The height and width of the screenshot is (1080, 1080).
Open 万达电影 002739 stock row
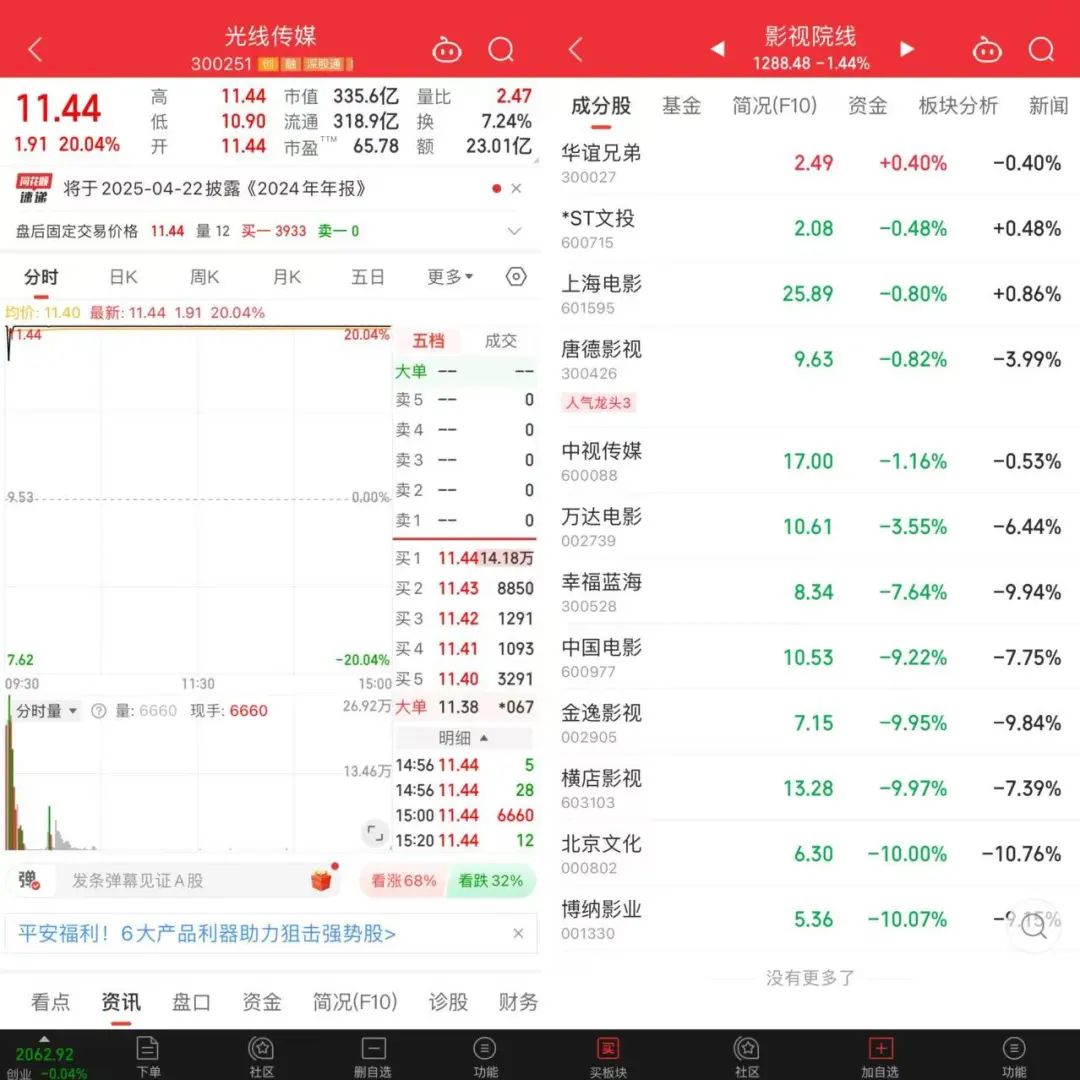click(811, 527)
